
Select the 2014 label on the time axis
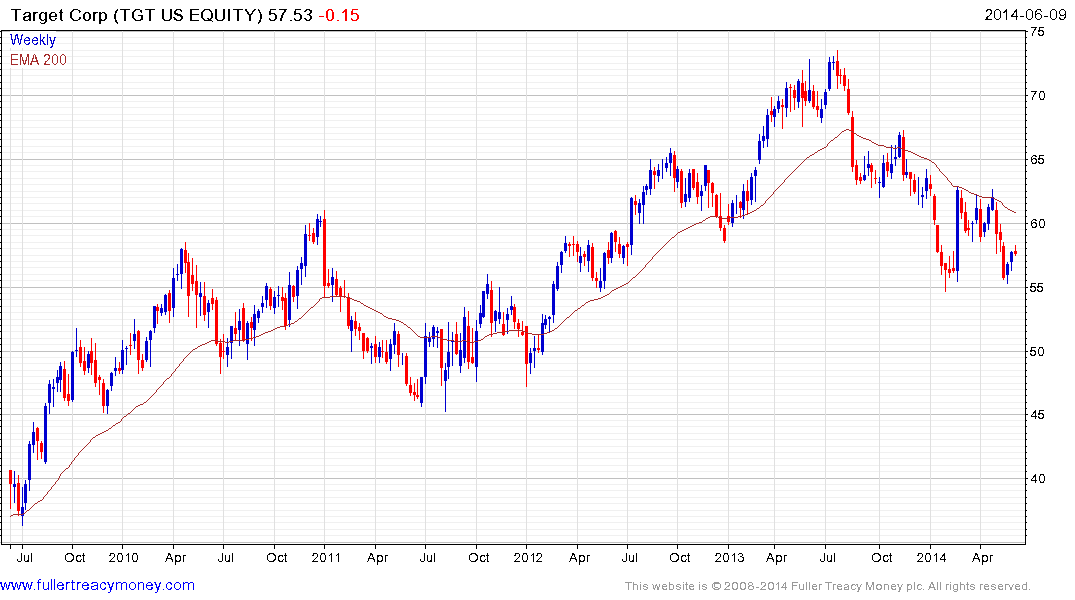(931, 557)
